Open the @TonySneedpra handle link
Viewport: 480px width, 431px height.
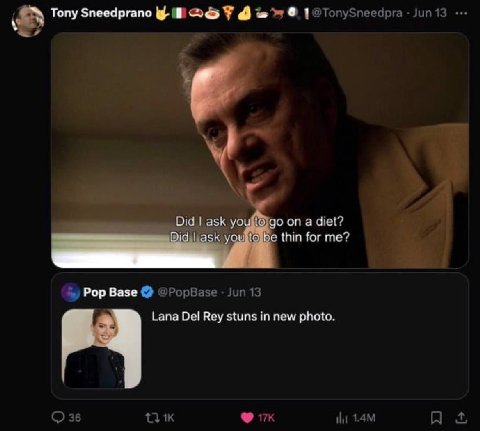pyautogui.click(x=358, y=13)
